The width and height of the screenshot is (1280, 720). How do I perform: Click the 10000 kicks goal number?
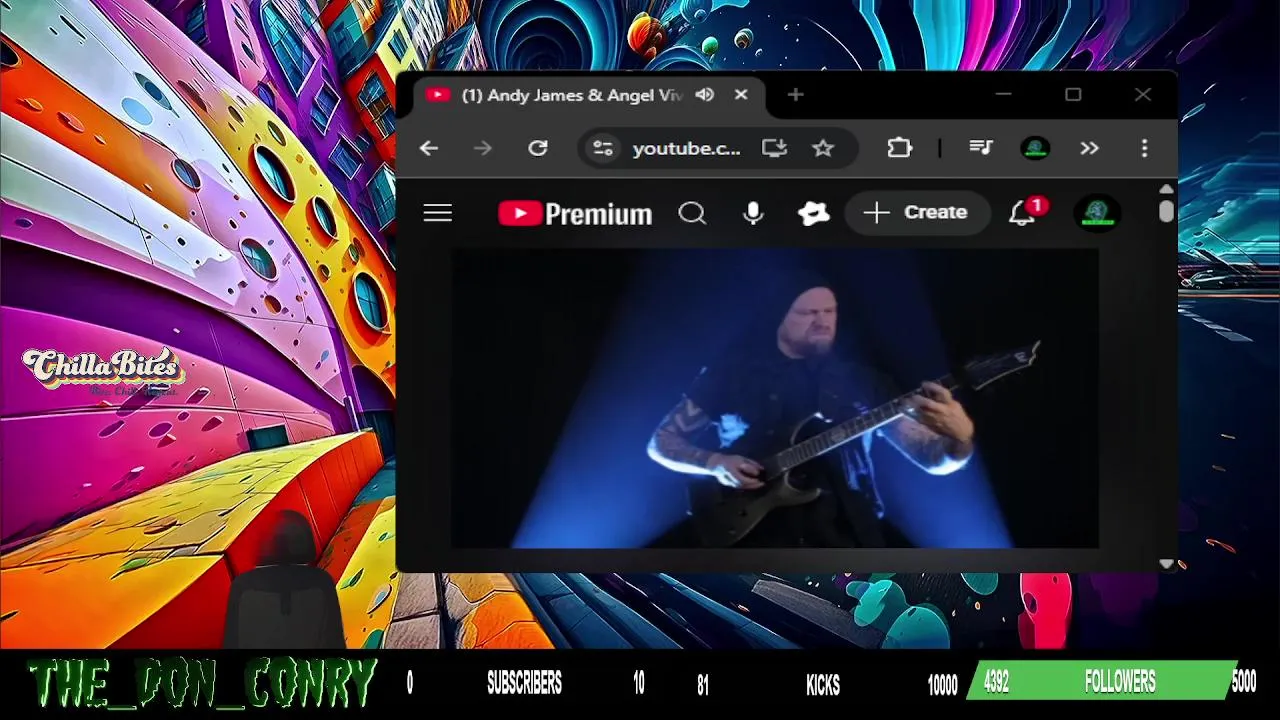[942, 685]
